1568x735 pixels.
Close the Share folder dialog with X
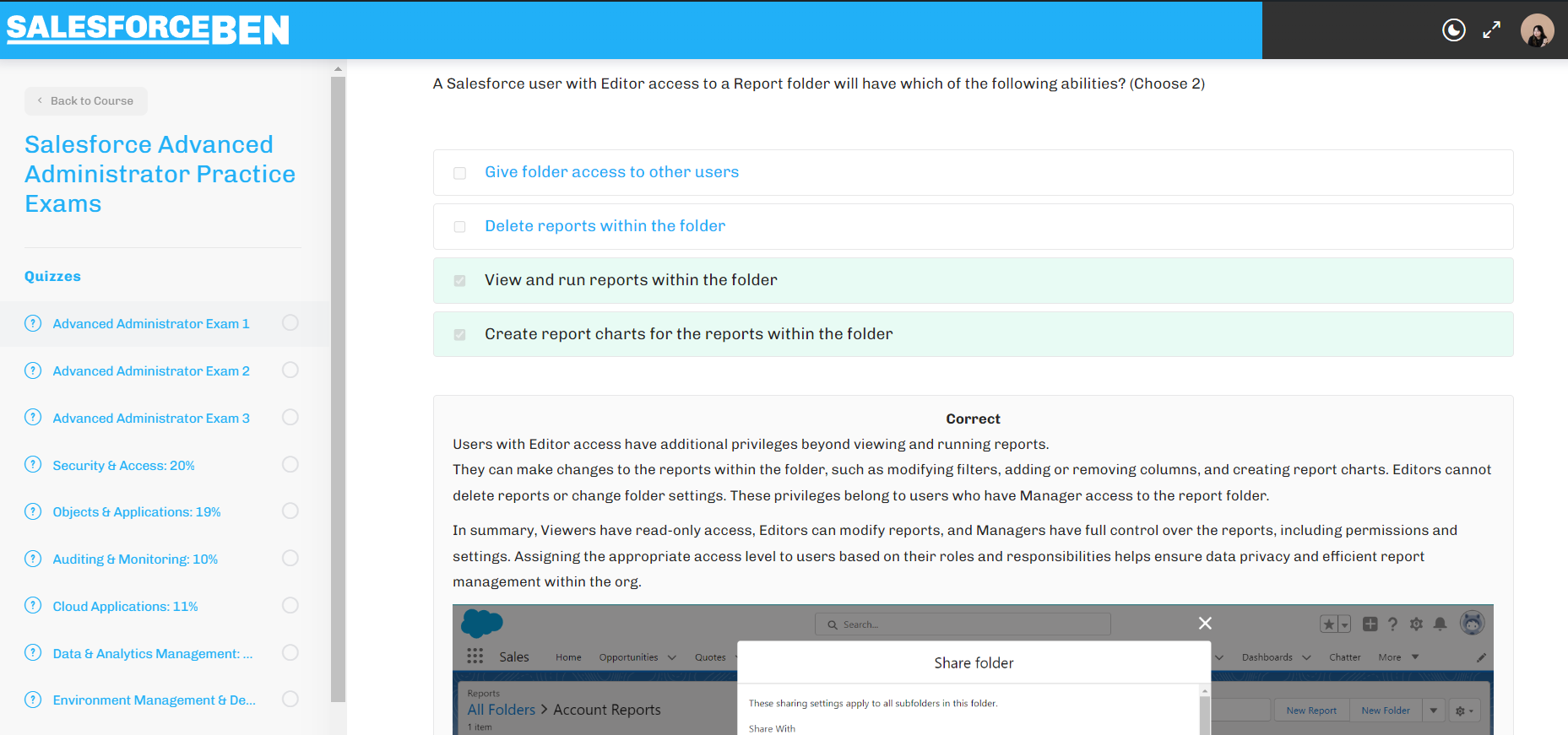click(x=1205, y=623)
